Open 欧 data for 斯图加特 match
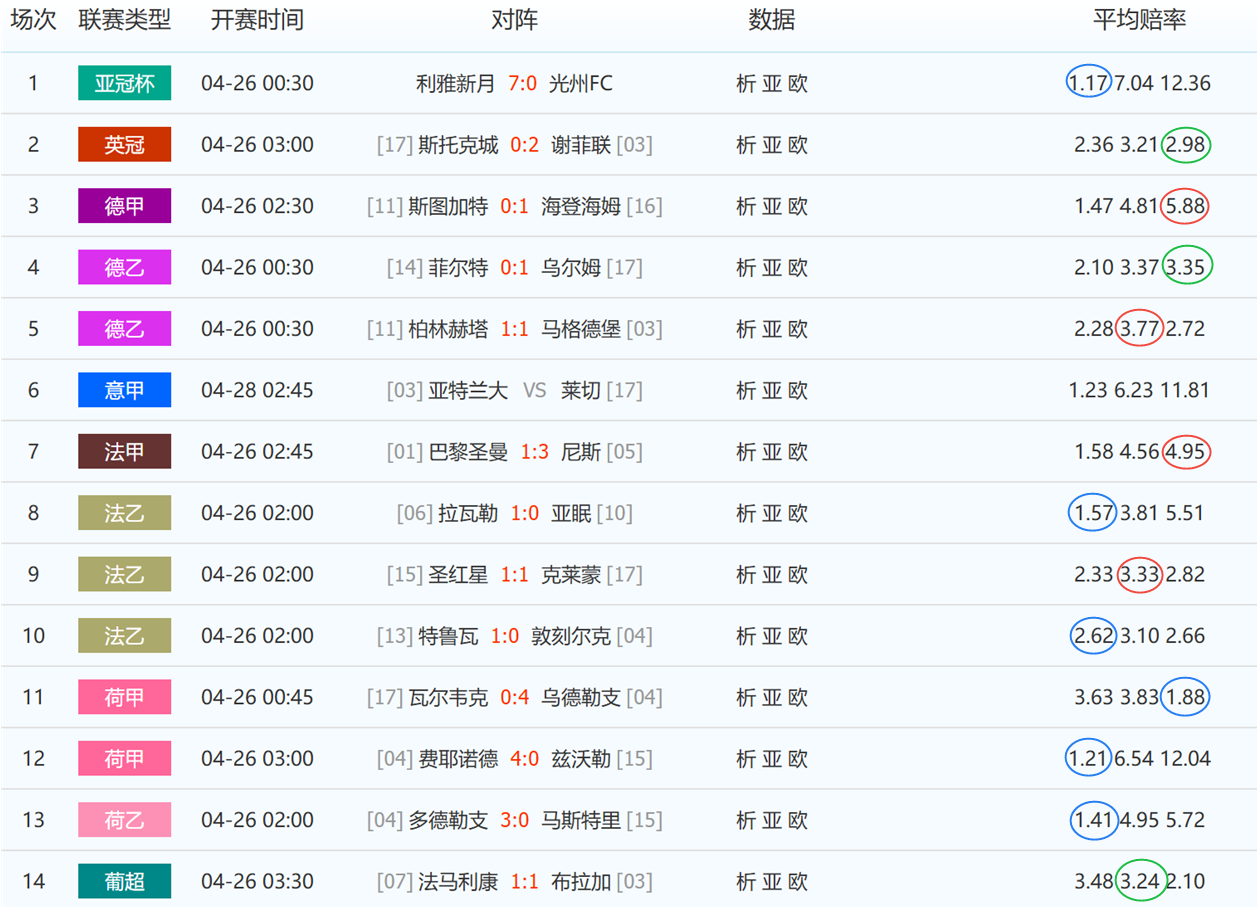 pos(798,206)
